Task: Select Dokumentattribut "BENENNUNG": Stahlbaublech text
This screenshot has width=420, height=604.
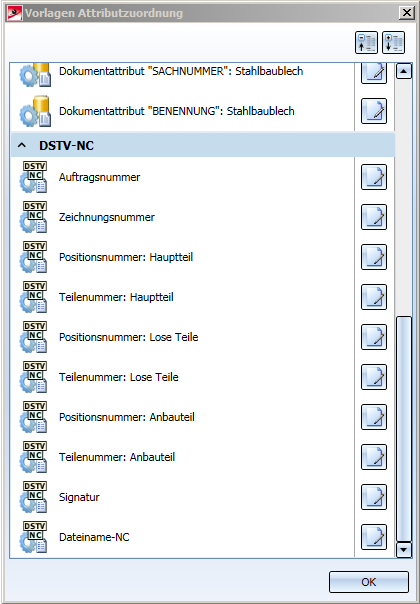Action: [176, 111]
